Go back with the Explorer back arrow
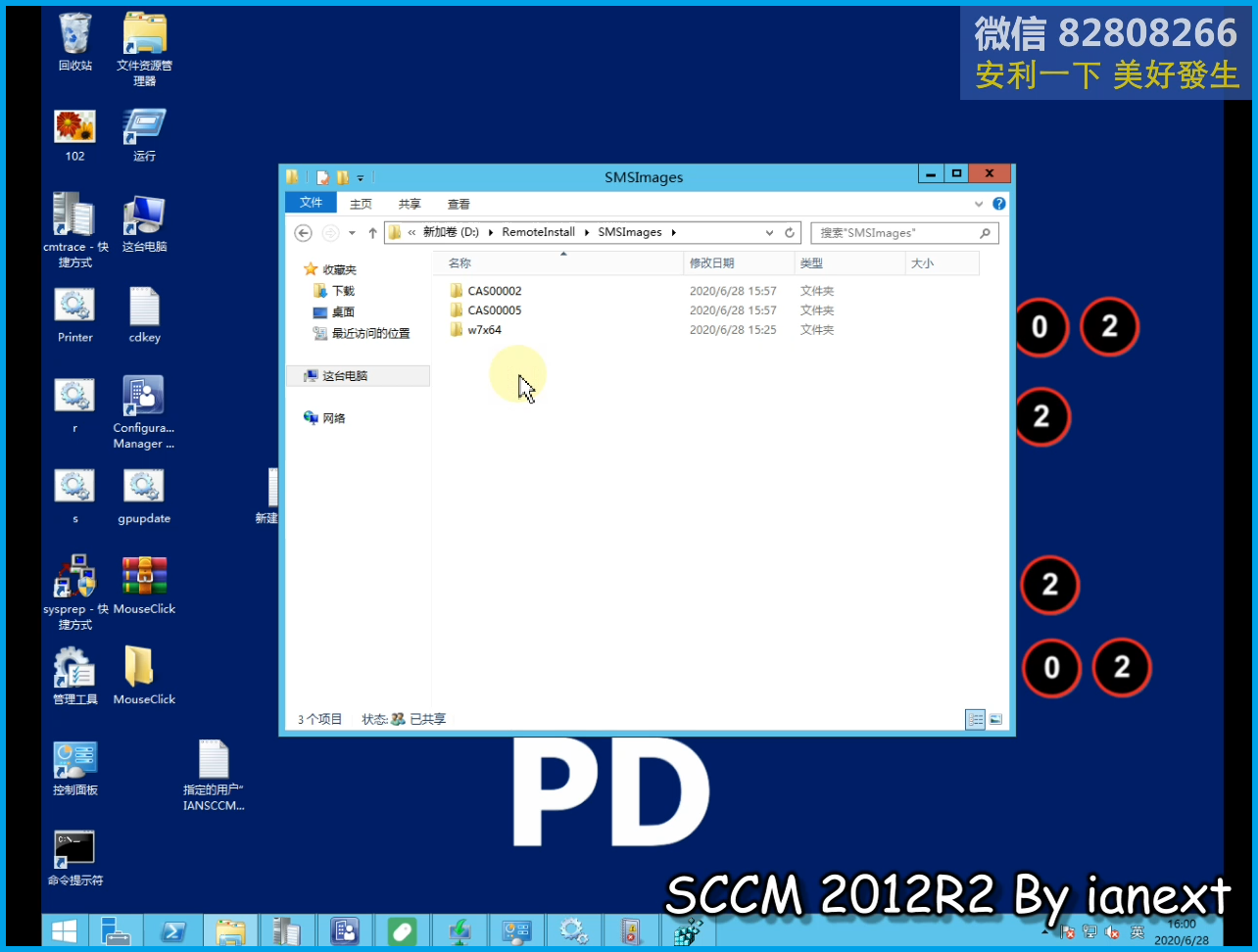The width and height of the screenshot is (1258, 952). [x=304, y=232]
